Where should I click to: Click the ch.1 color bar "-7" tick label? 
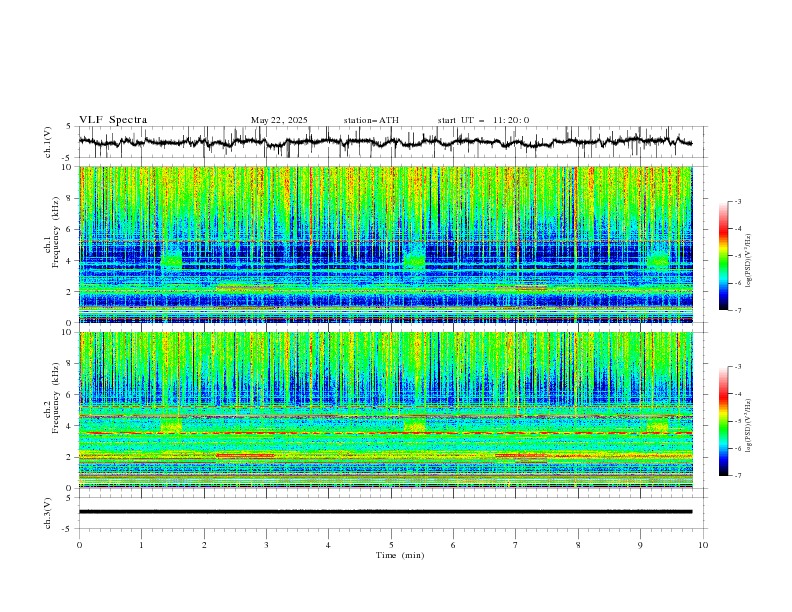pos(738,310)
